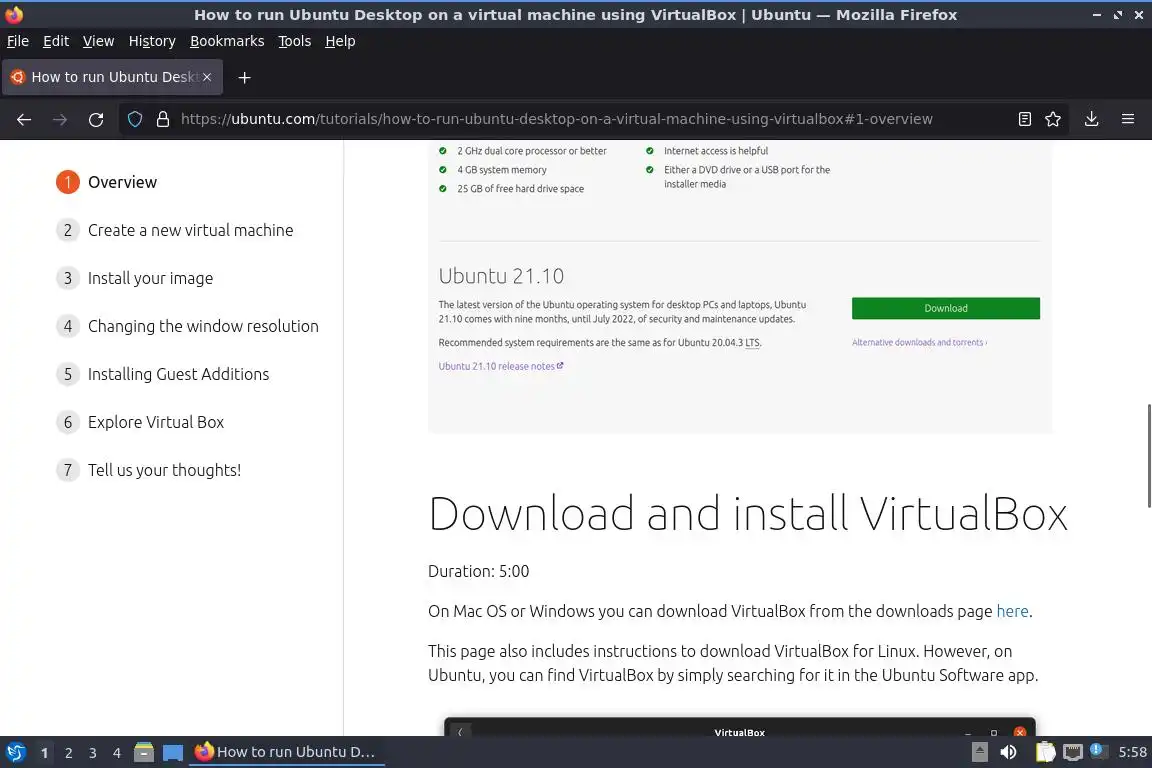Switch to workspace 3
The width and height of the screenshot is (1152, 768).
[93, 753]
